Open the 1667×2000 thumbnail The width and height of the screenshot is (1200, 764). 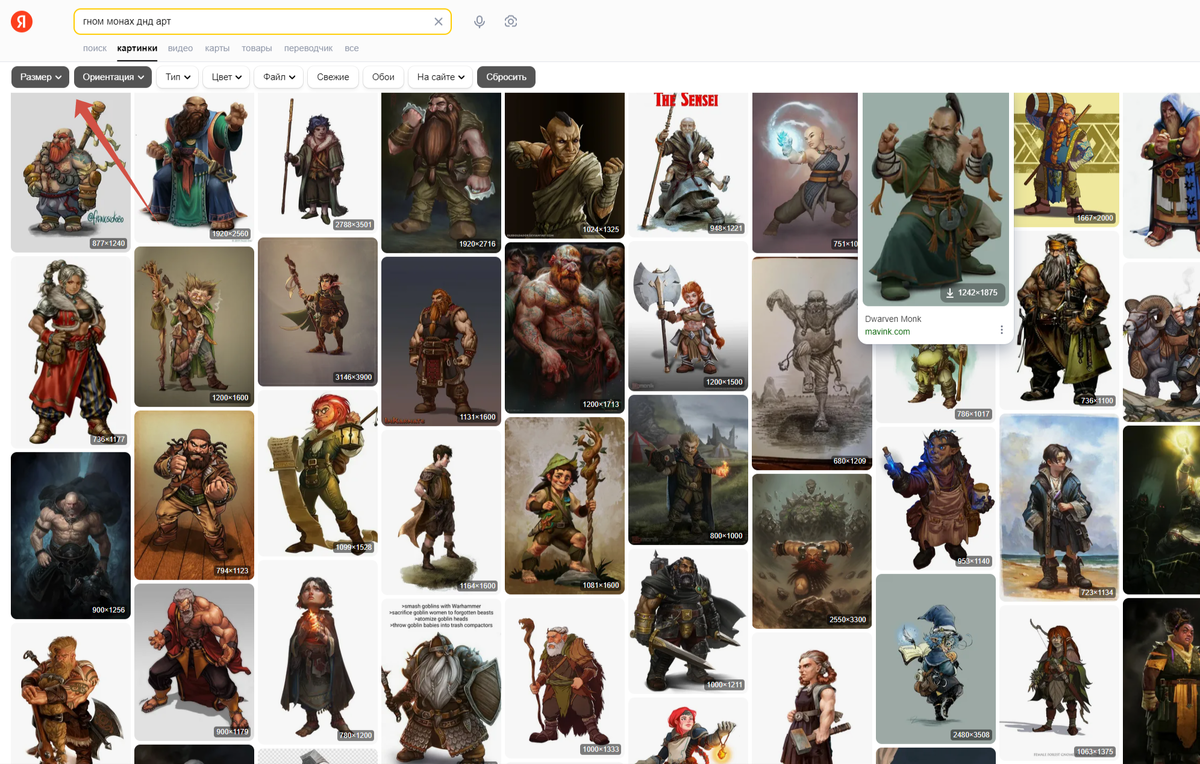[x=1066, y=160]
